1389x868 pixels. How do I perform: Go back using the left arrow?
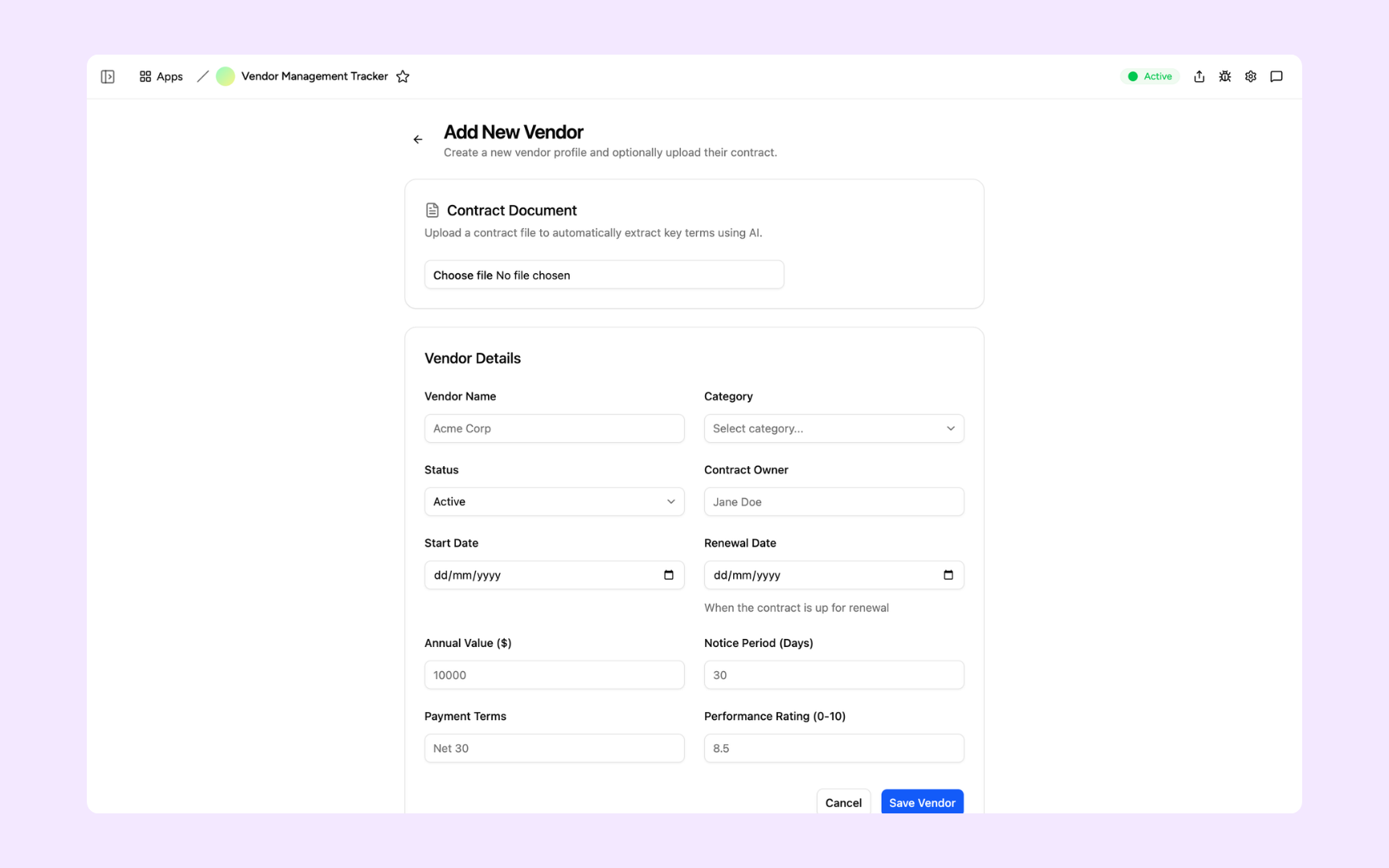(x=418, y=139)
